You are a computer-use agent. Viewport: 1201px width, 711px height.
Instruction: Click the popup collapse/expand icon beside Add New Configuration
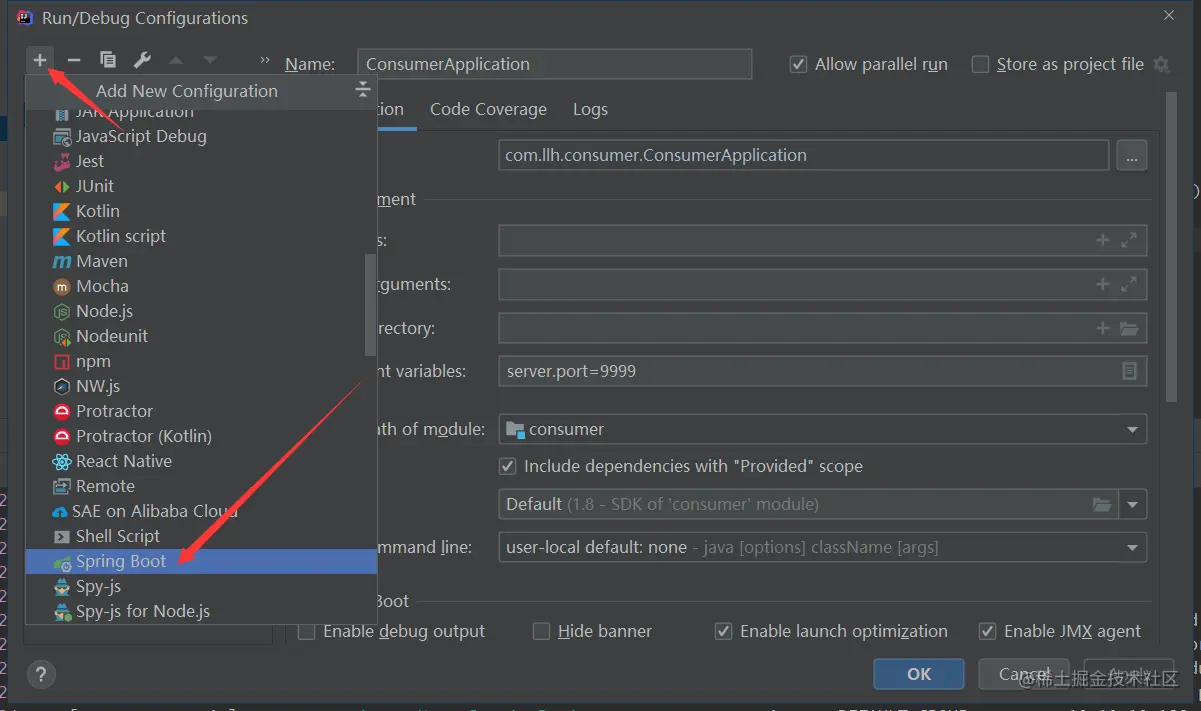tap(363, 91)
